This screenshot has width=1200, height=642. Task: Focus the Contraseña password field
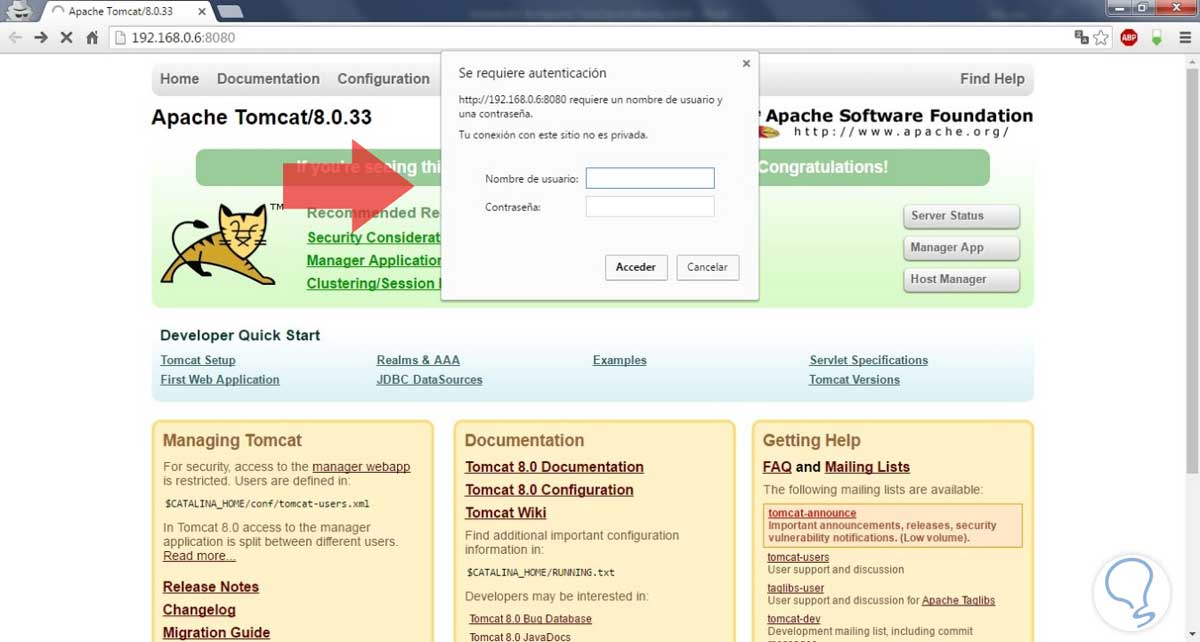[650, 207]
